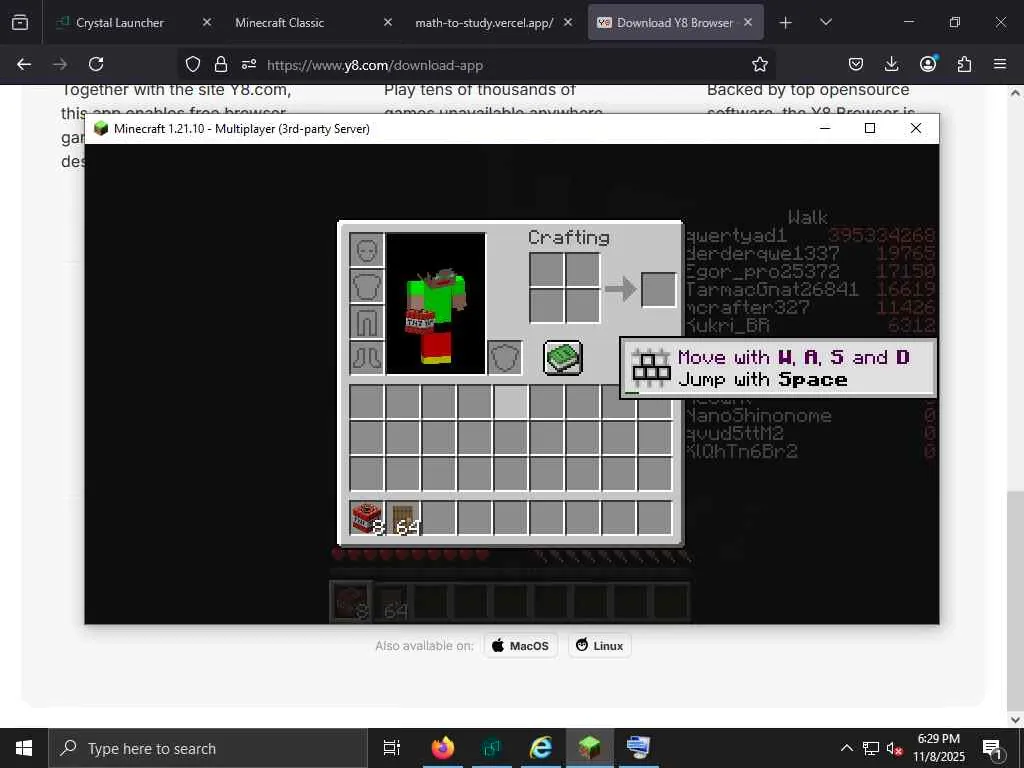Image resolution: width=1024 pixels, height=768 pixels.
Task: Go back in browser history
Action: (x=24, y=64)
